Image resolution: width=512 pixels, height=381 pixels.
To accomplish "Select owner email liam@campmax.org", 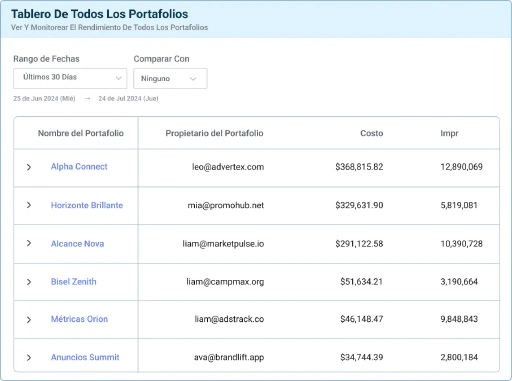I will pyautogui.click(x=225, y=282).
